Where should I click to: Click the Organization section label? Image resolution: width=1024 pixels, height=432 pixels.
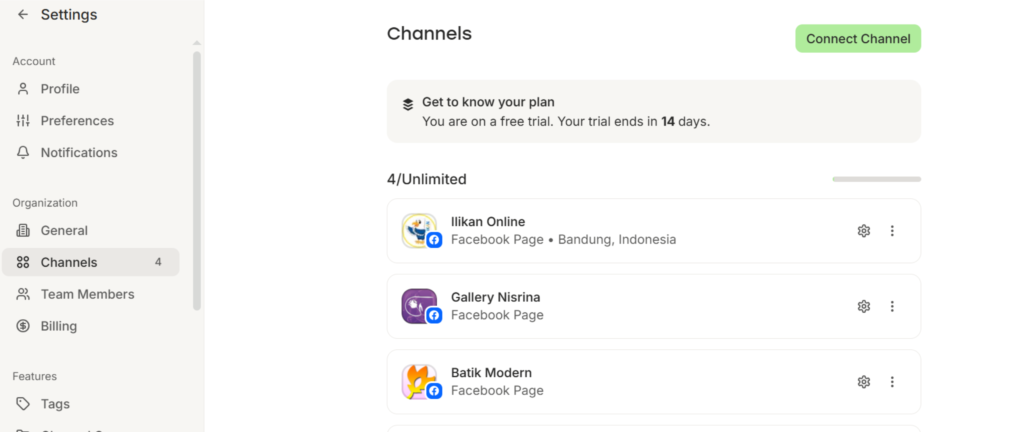(44, 203)
